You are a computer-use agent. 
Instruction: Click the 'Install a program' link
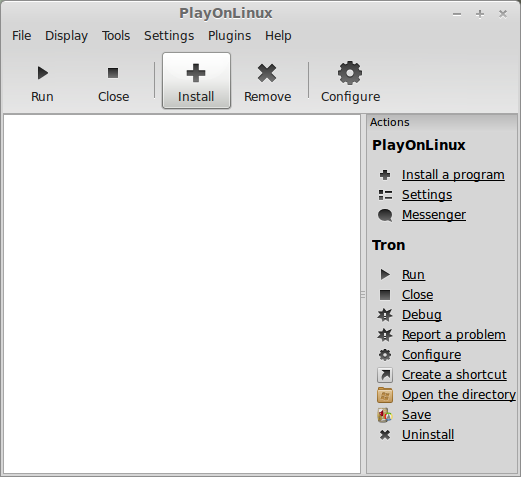[x=453, y=175]
